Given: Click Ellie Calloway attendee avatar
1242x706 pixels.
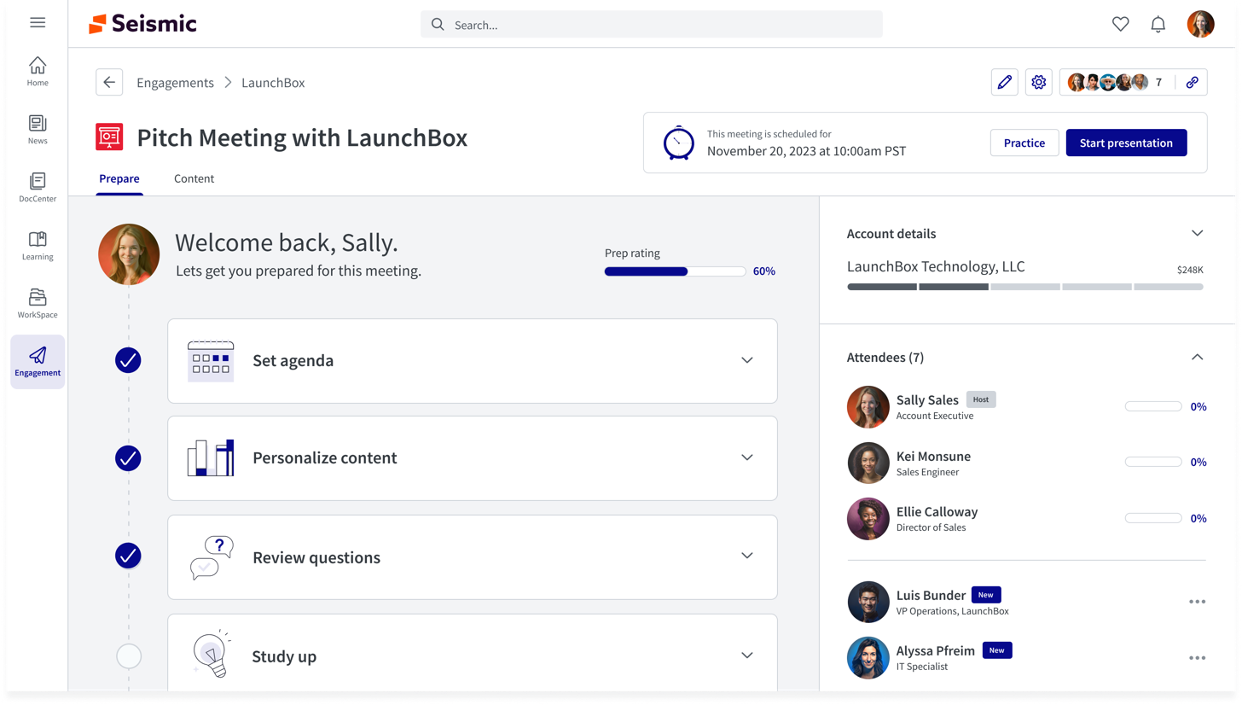Looking at the screenshot, I should pos(868,519).
